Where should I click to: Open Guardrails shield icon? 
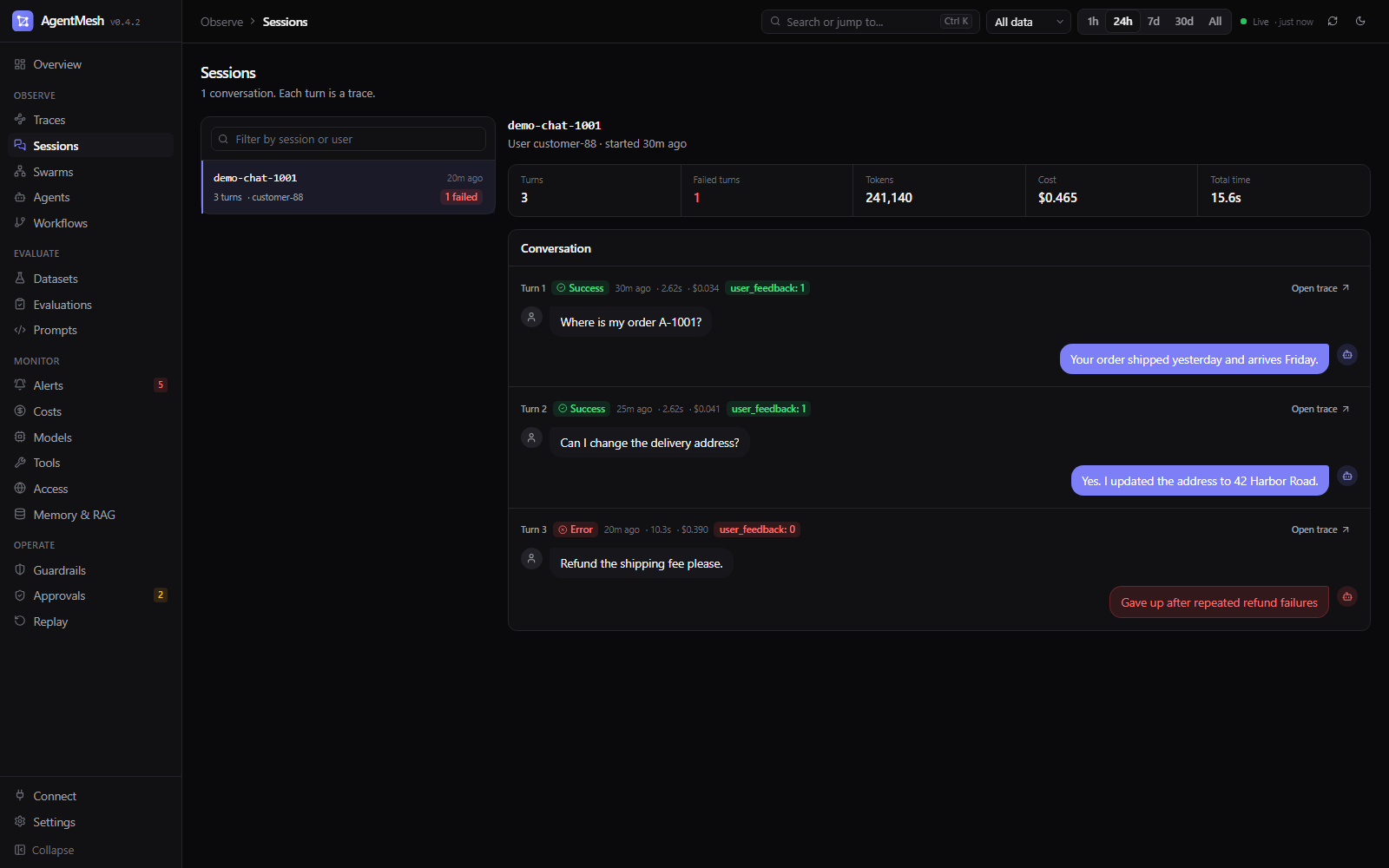point(20,570)
